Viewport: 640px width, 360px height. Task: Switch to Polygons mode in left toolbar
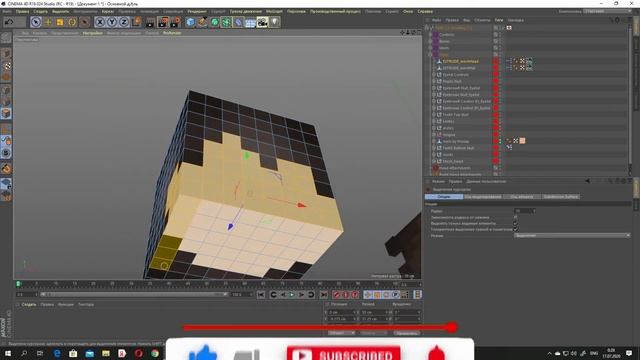click(x=6, y=113)
